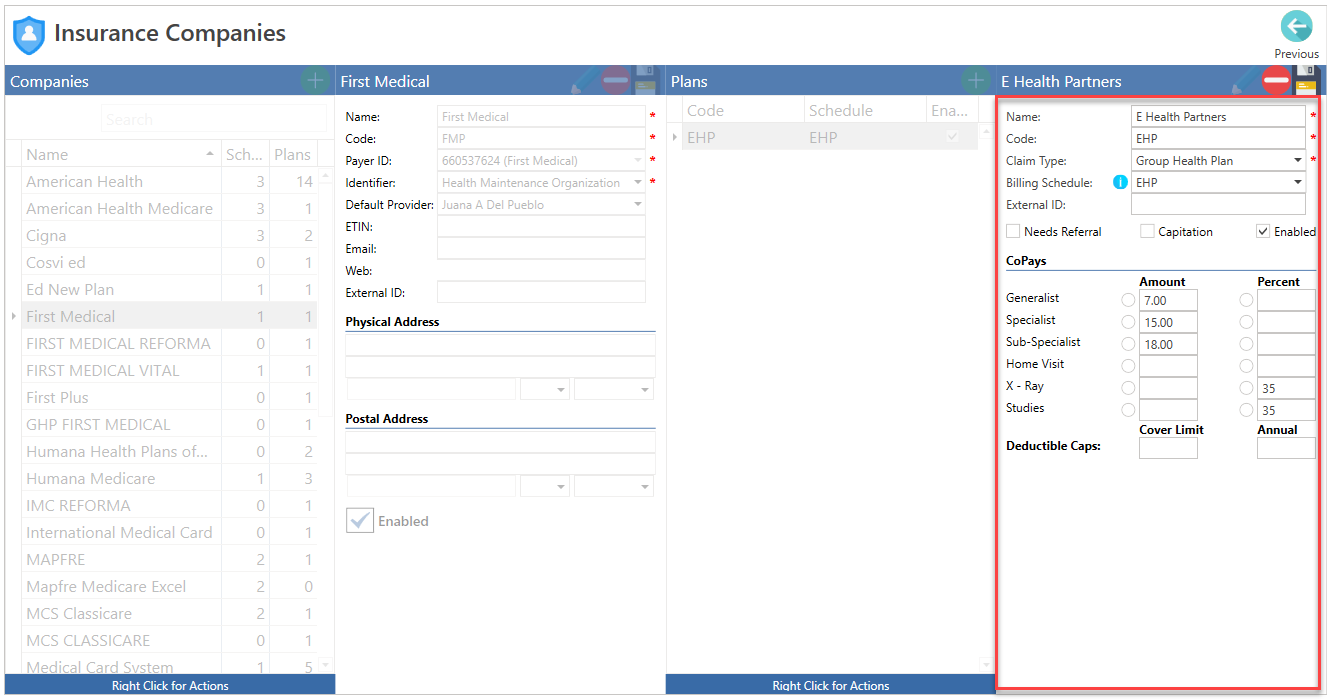Select the International Medical Card company row
The image size is (1332, 700).
169,533
